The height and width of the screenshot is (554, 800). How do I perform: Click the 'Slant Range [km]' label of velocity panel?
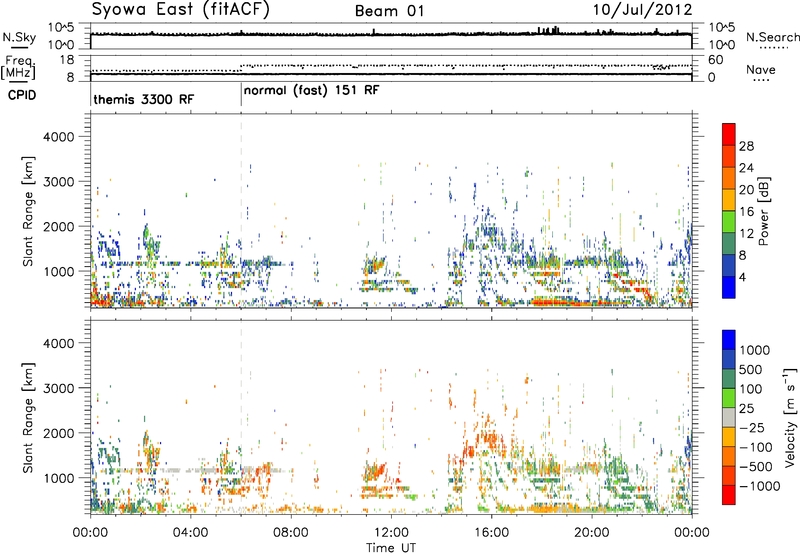[28, 417]
